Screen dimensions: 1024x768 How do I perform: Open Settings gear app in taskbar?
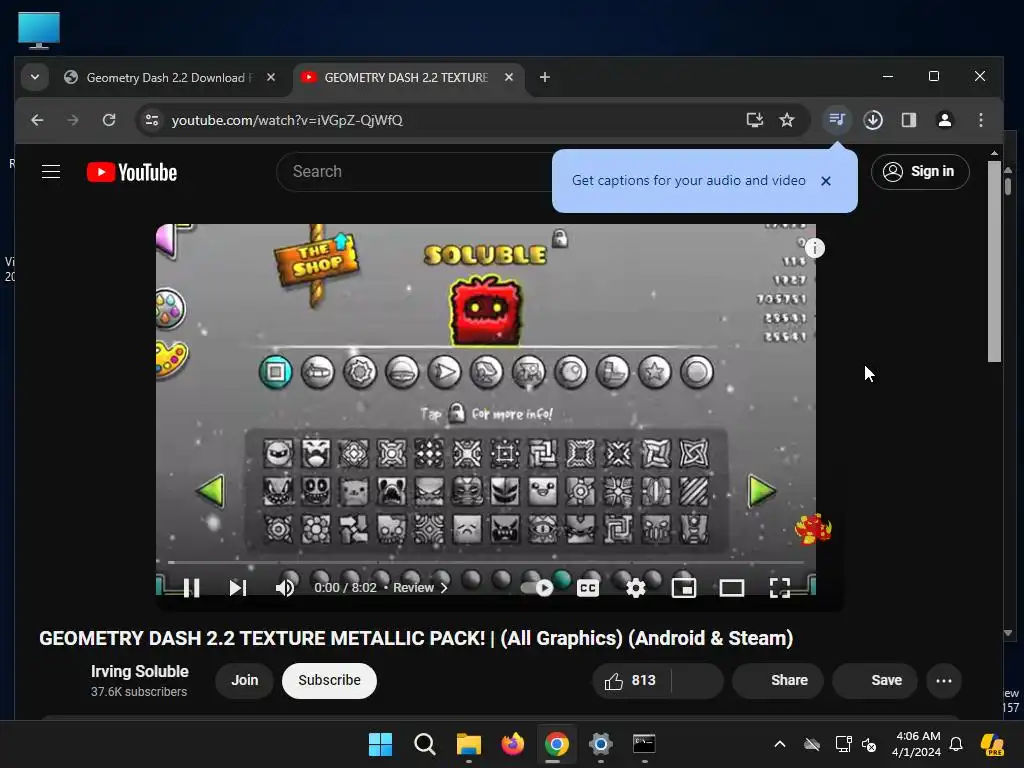600,744
